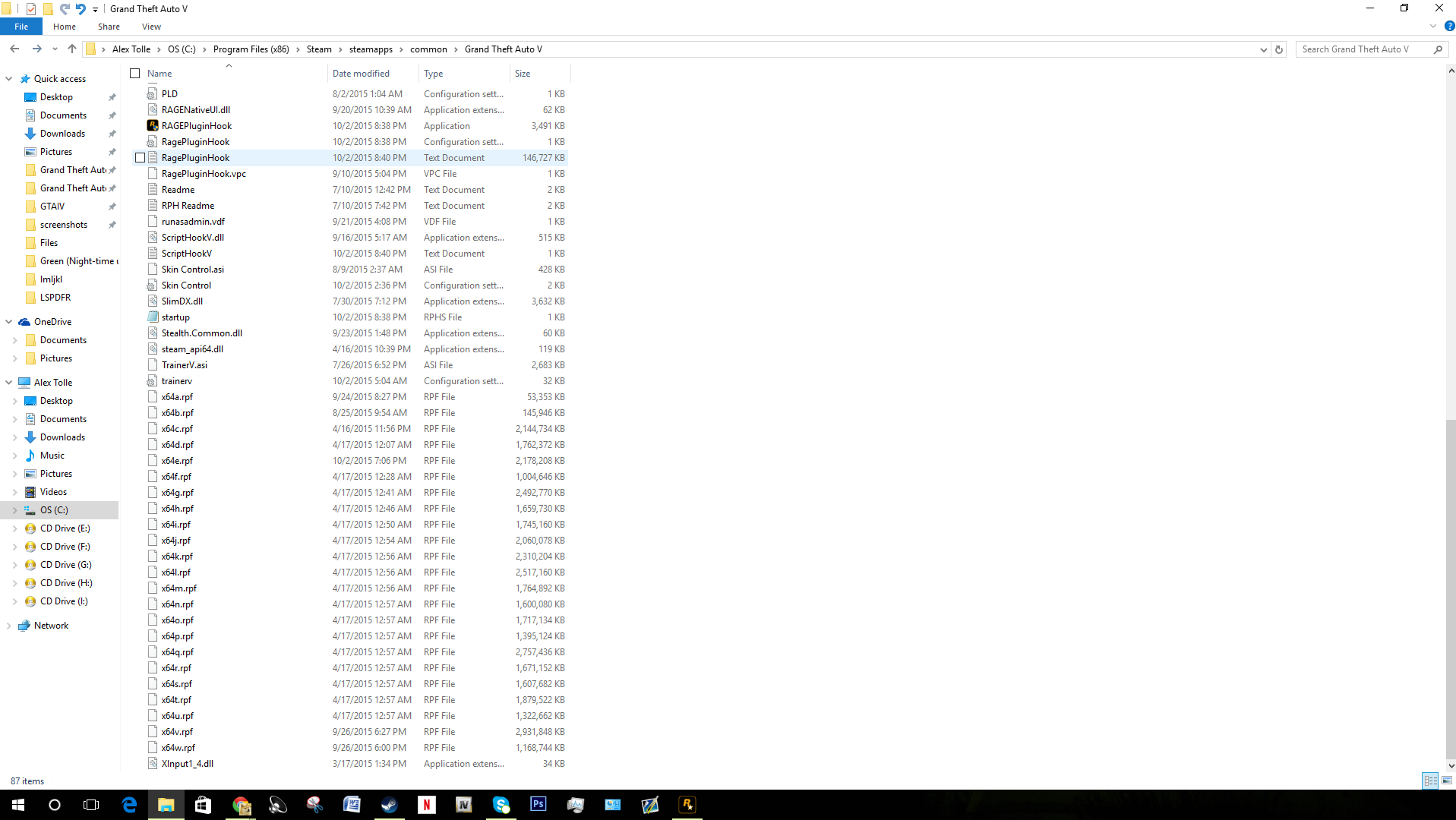Switch to the Share ribbon tab

coord(109,27)
